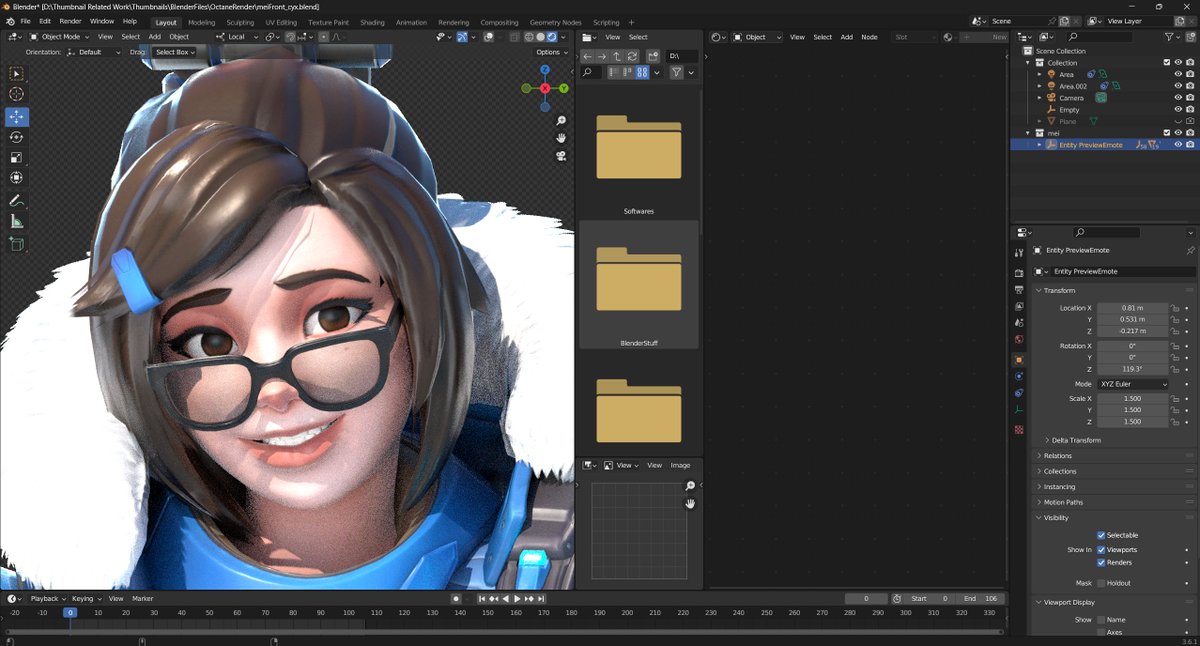Play the animation forward

click(x=517, y=599)
